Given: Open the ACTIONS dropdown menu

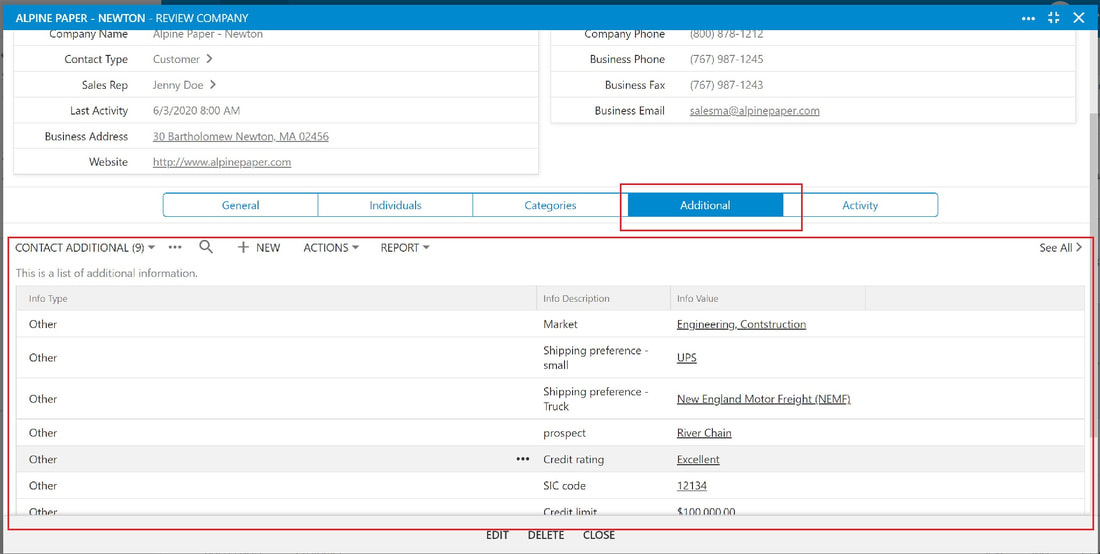Looking at the screenshot, I should tap(331, 248).
